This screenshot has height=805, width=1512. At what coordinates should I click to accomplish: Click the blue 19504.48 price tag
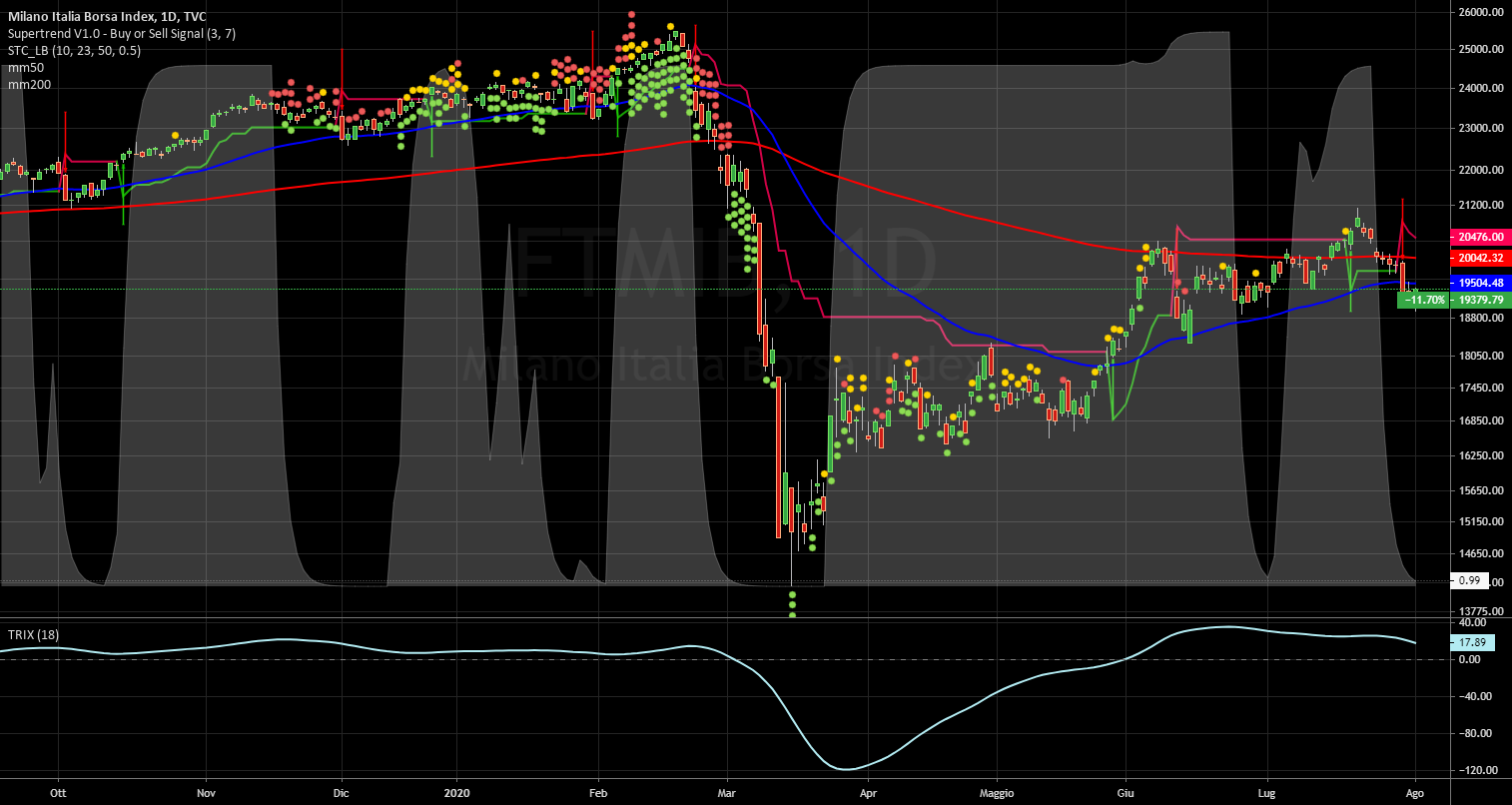1480,283
